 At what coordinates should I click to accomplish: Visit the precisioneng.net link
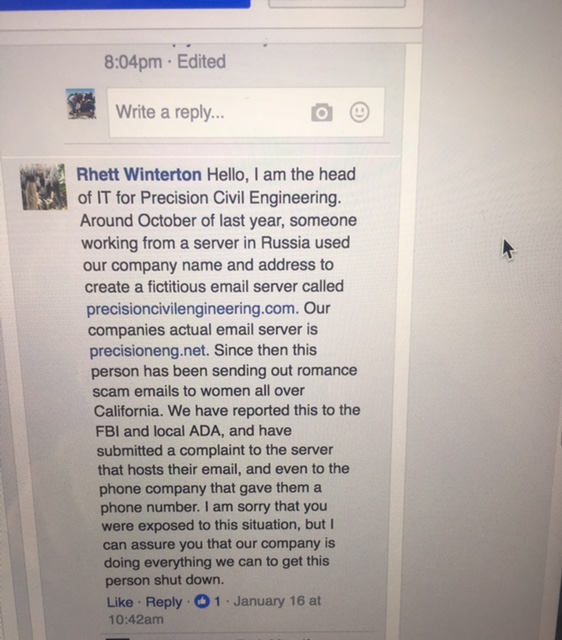click(x=147, y=351)
